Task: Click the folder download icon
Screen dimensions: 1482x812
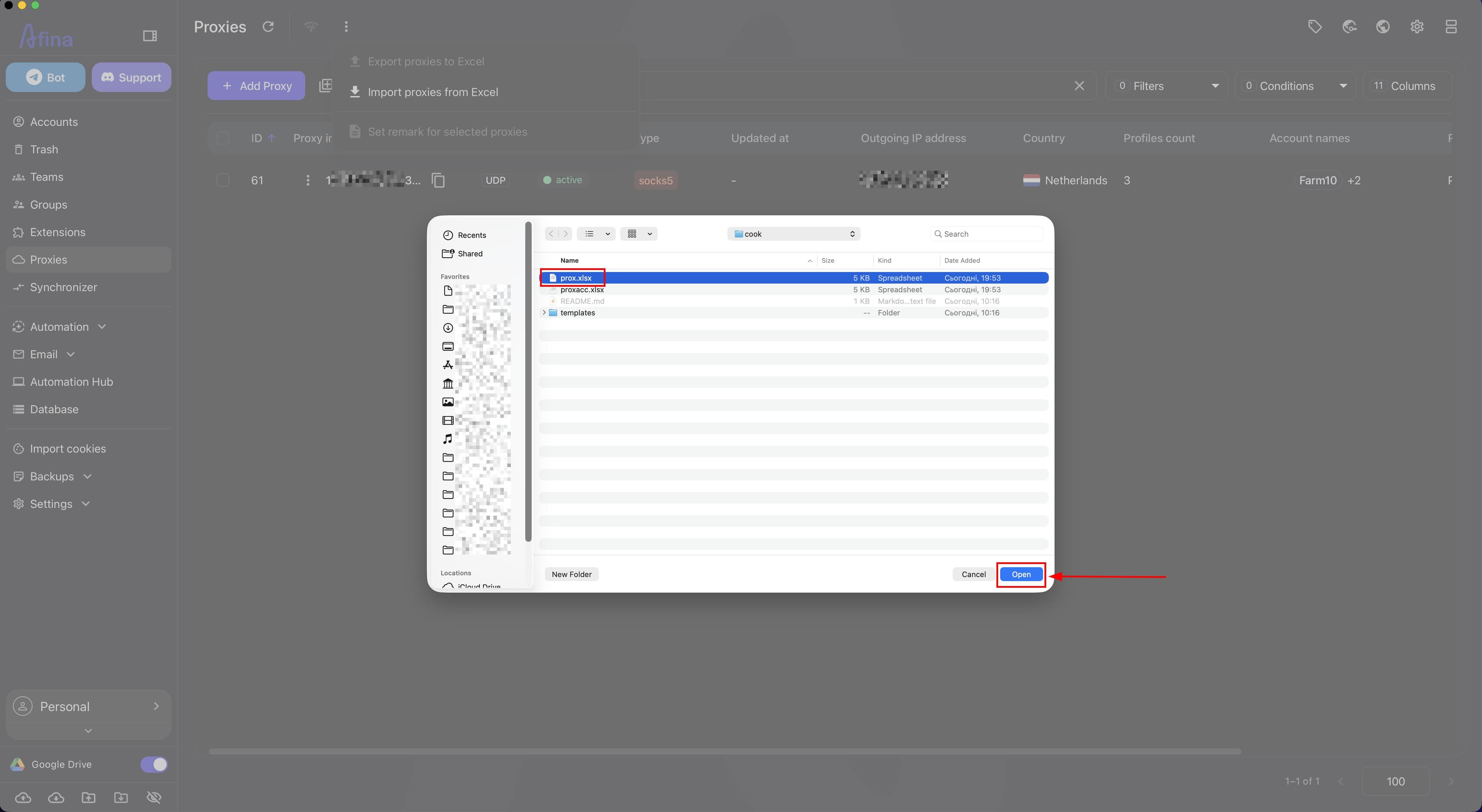Action: pyautogui.click(x=121, y=798)
